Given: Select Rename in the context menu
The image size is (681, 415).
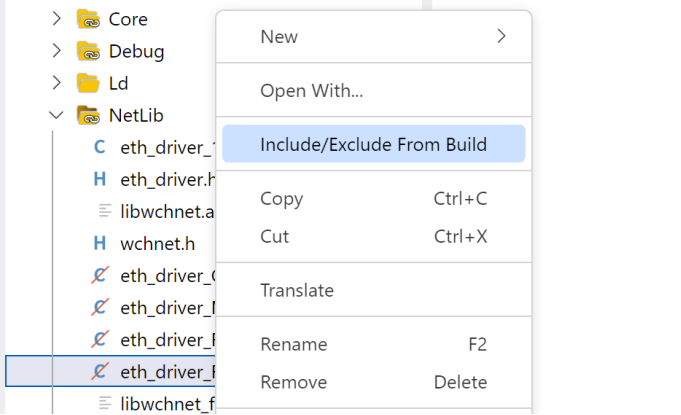Looking at the screenshot, I should coord(293,344).
